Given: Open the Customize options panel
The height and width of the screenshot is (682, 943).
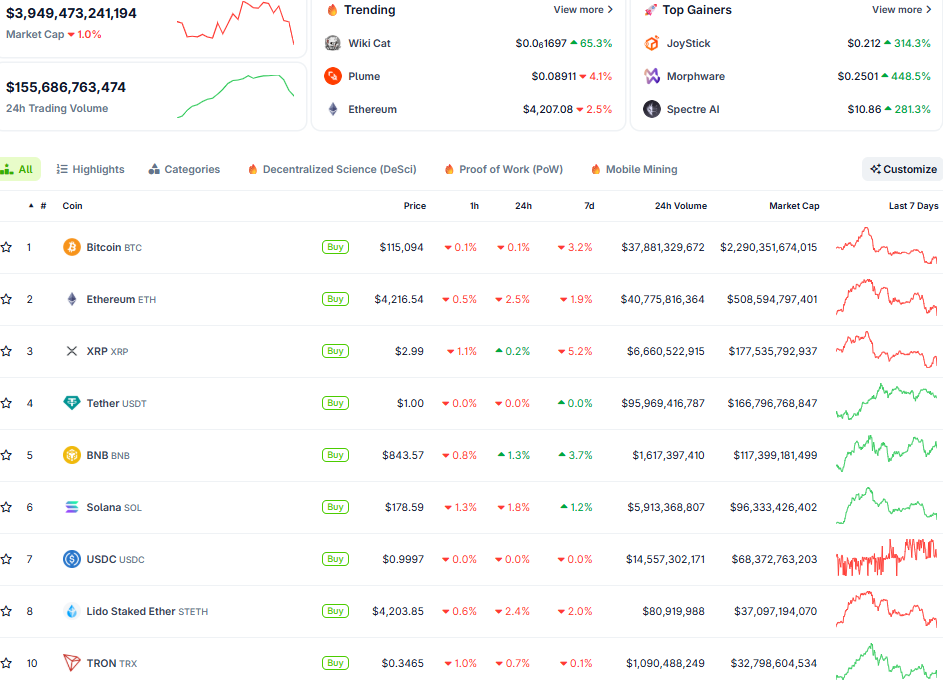Looking at the screenshot, I should click(901, 168).
